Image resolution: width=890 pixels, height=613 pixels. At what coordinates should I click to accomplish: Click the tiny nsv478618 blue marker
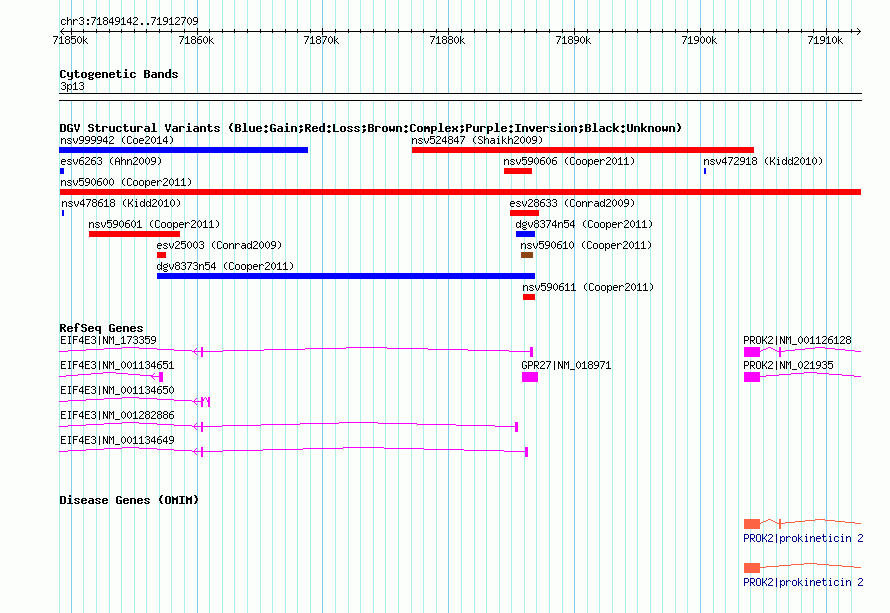pyautogui.click(x=62, y=213)
